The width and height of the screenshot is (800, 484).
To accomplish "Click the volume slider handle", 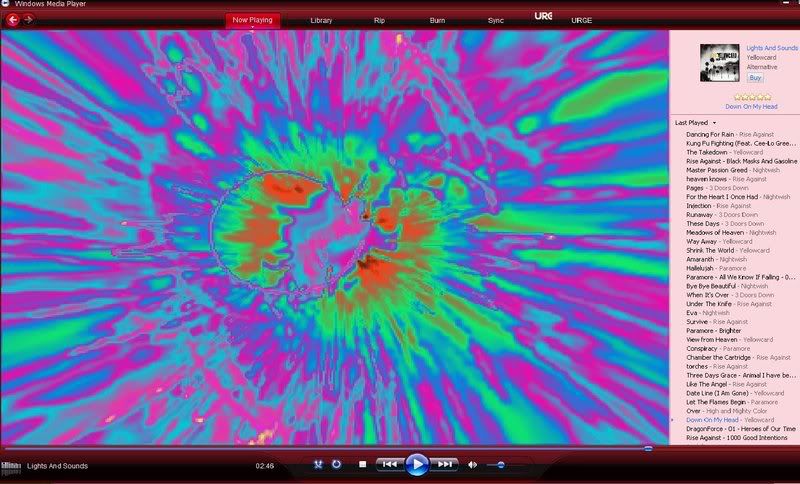I will coord(501,465).
